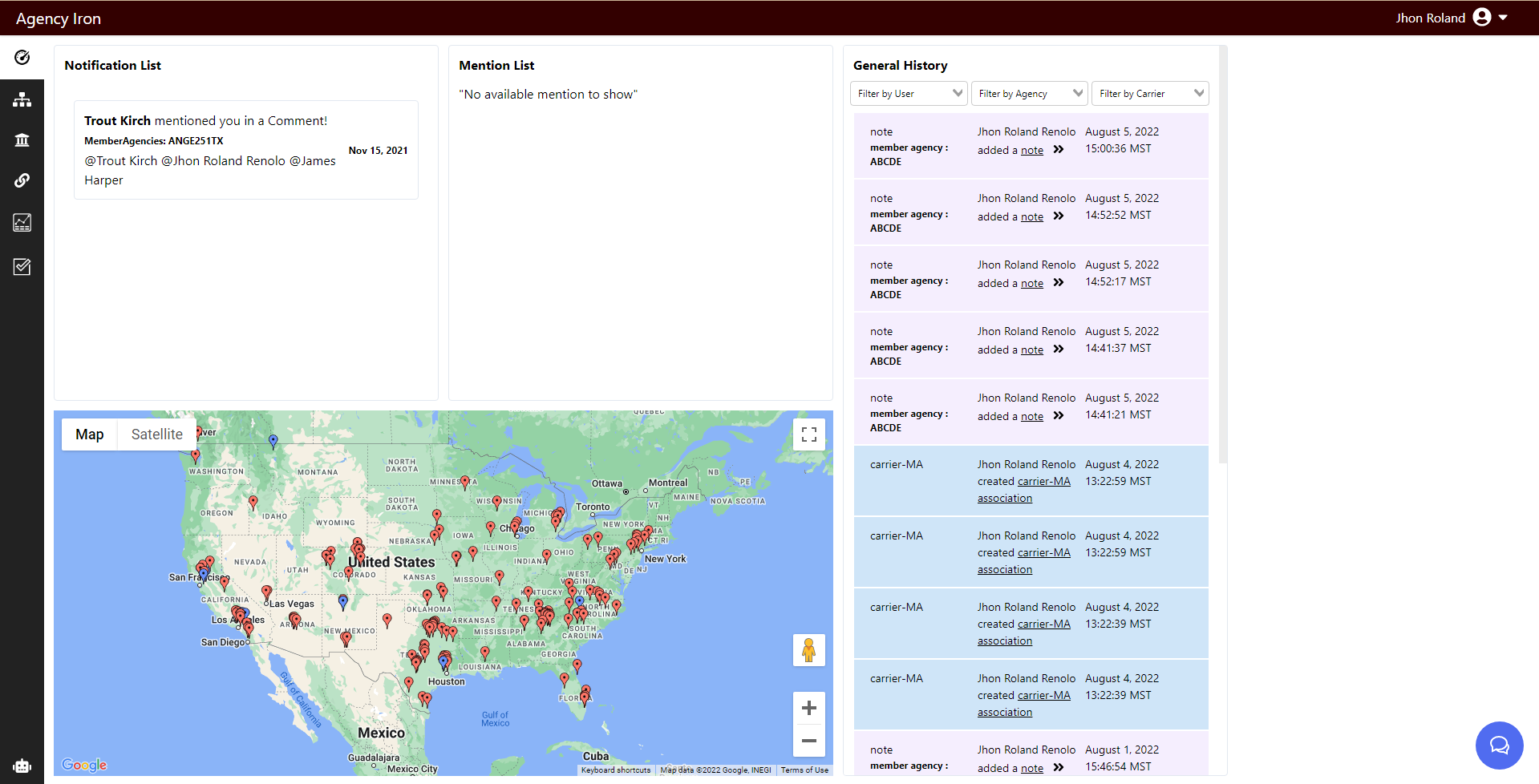
Task: Zoom in on the map
Action: 808,708
